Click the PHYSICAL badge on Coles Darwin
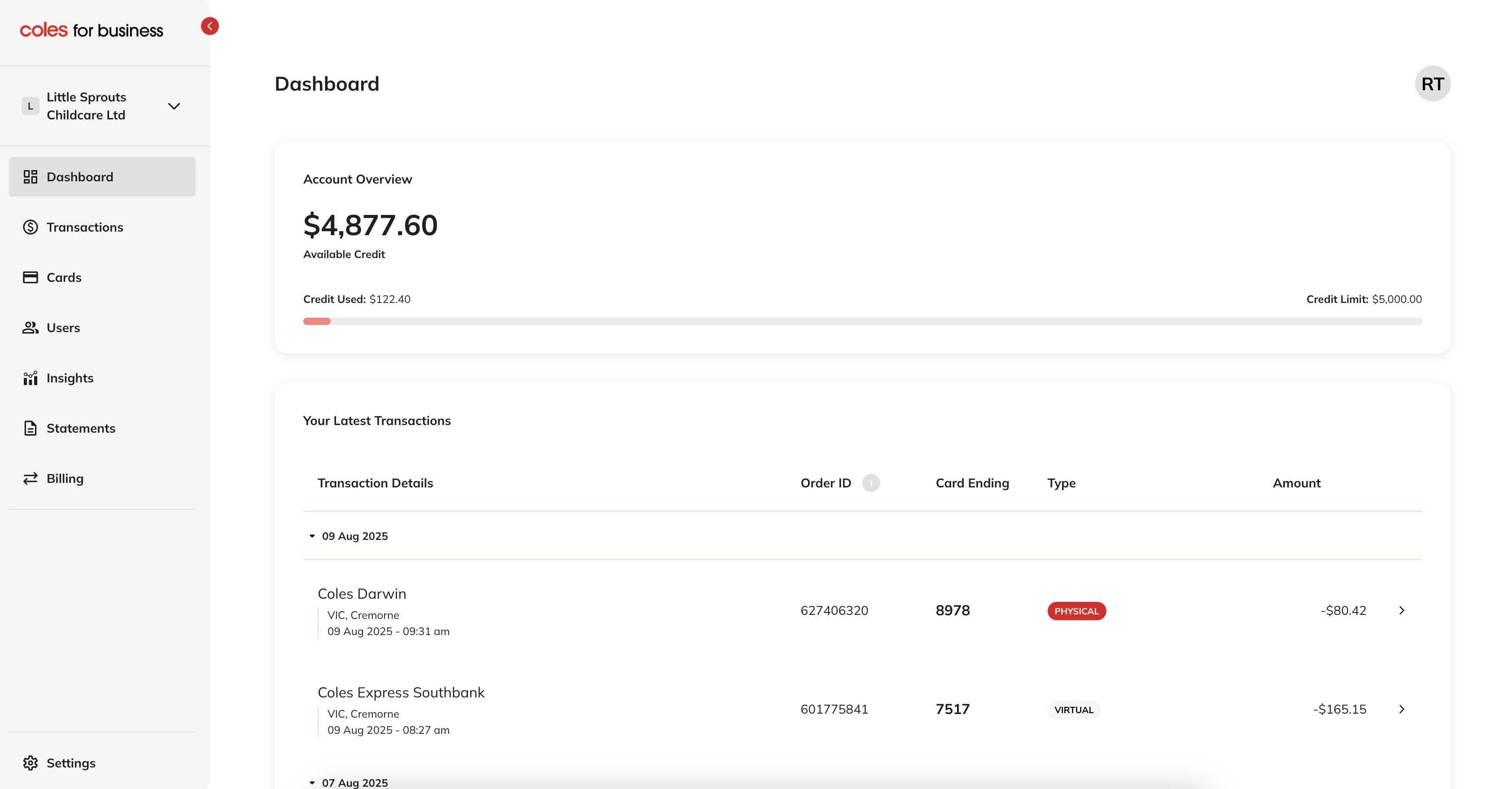 pos(1076,610)
